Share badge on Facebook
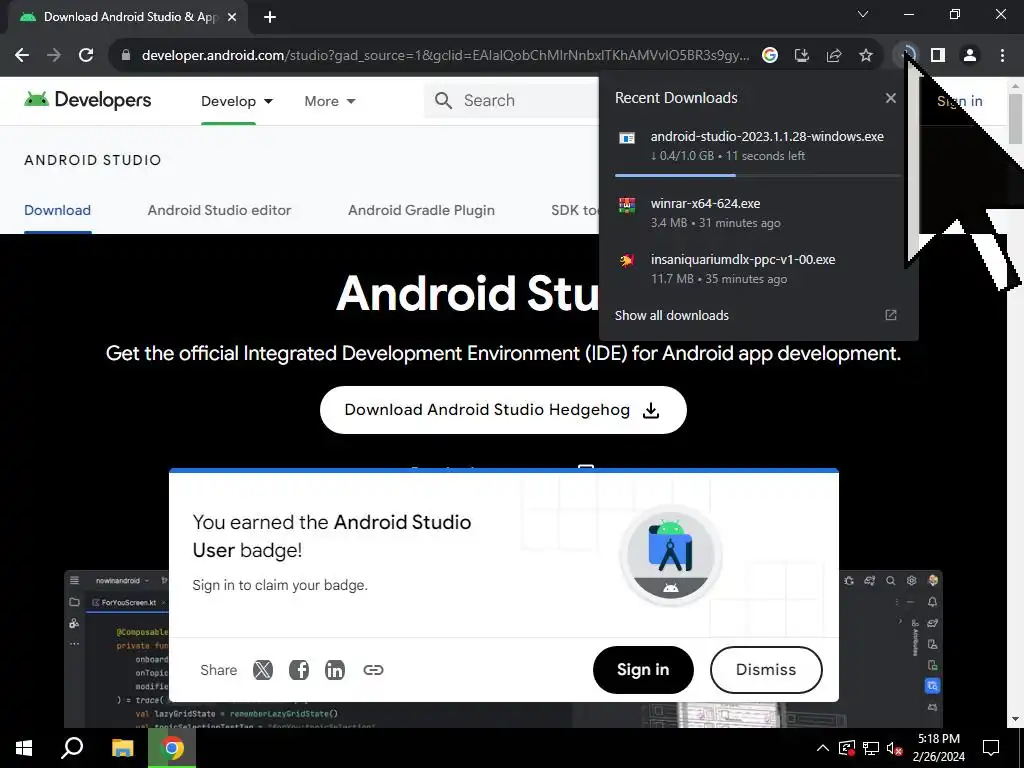The width and height of the screenshot is (1024, 768). [298, 670]
